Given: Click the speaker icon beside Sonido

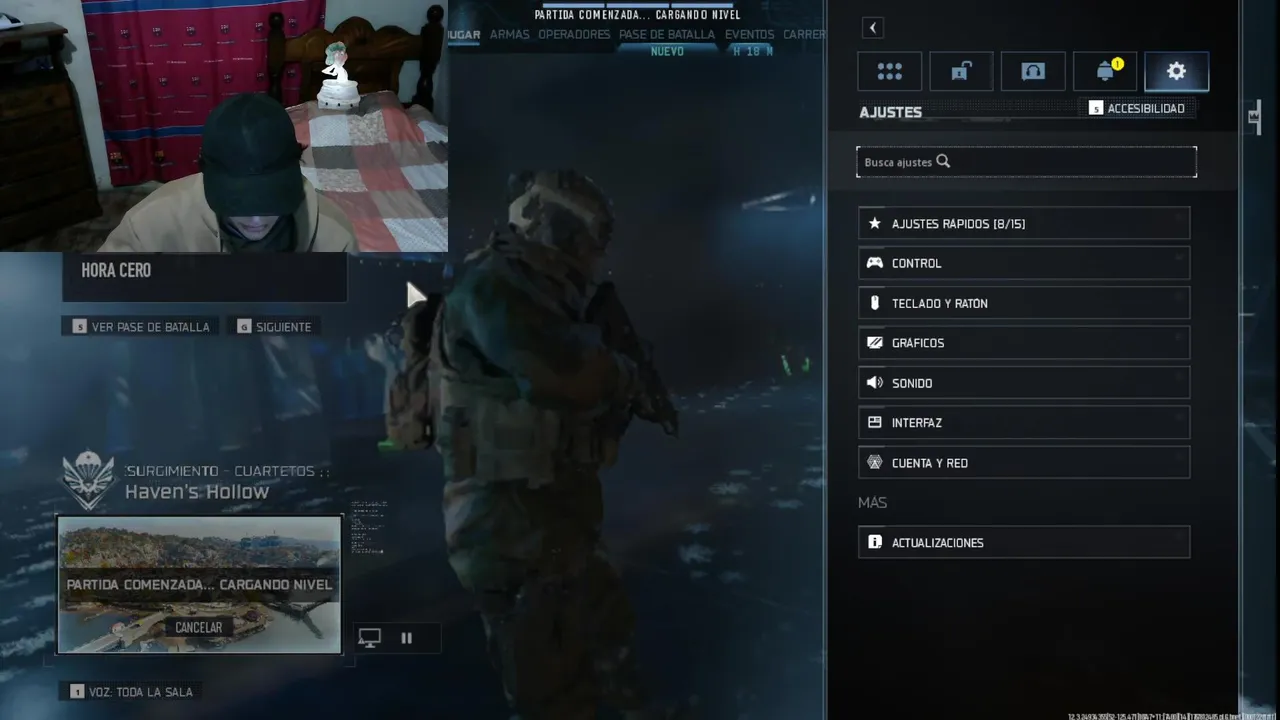Looking at the screenshot, I should (x=875, y=383).
